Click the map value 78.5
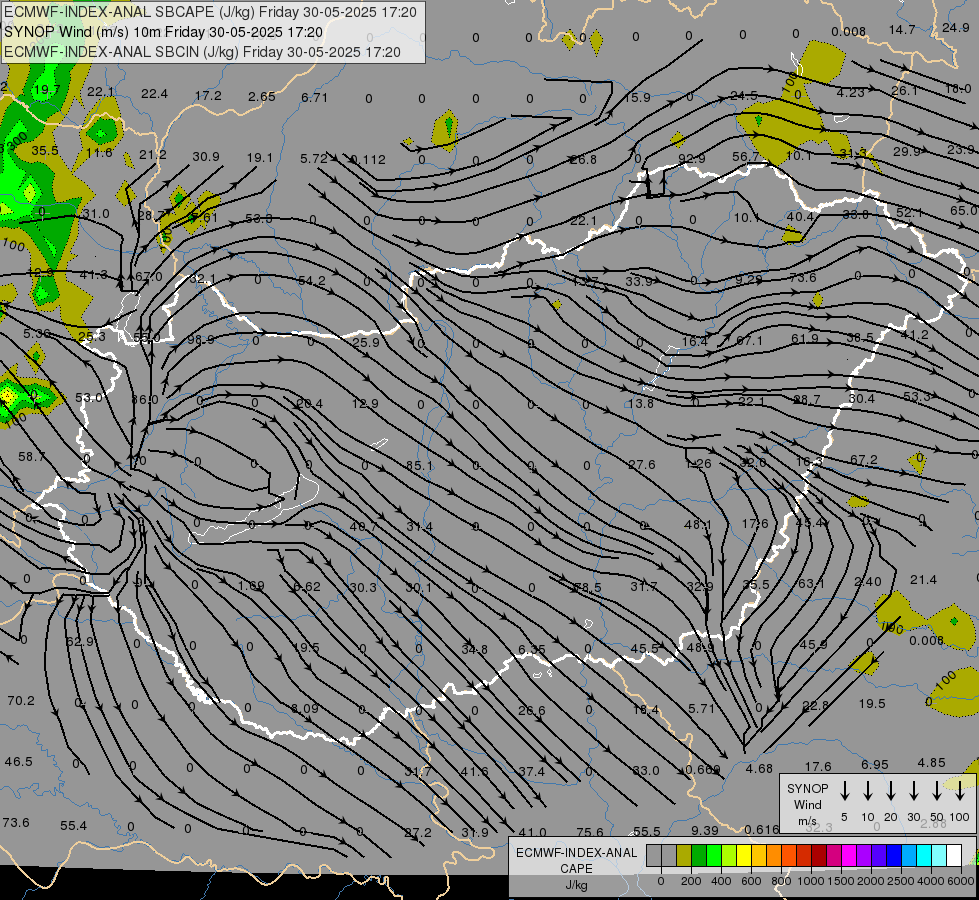The width and height of the screenshot is (979, 900). 588,587
